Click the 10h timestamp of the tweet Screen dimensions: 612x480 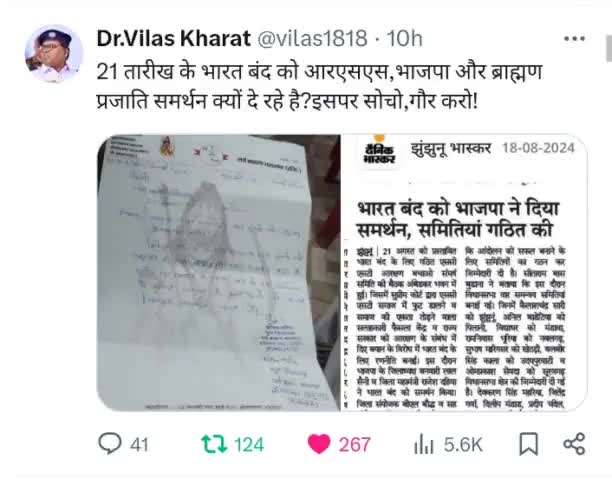(x=404, y=38)
